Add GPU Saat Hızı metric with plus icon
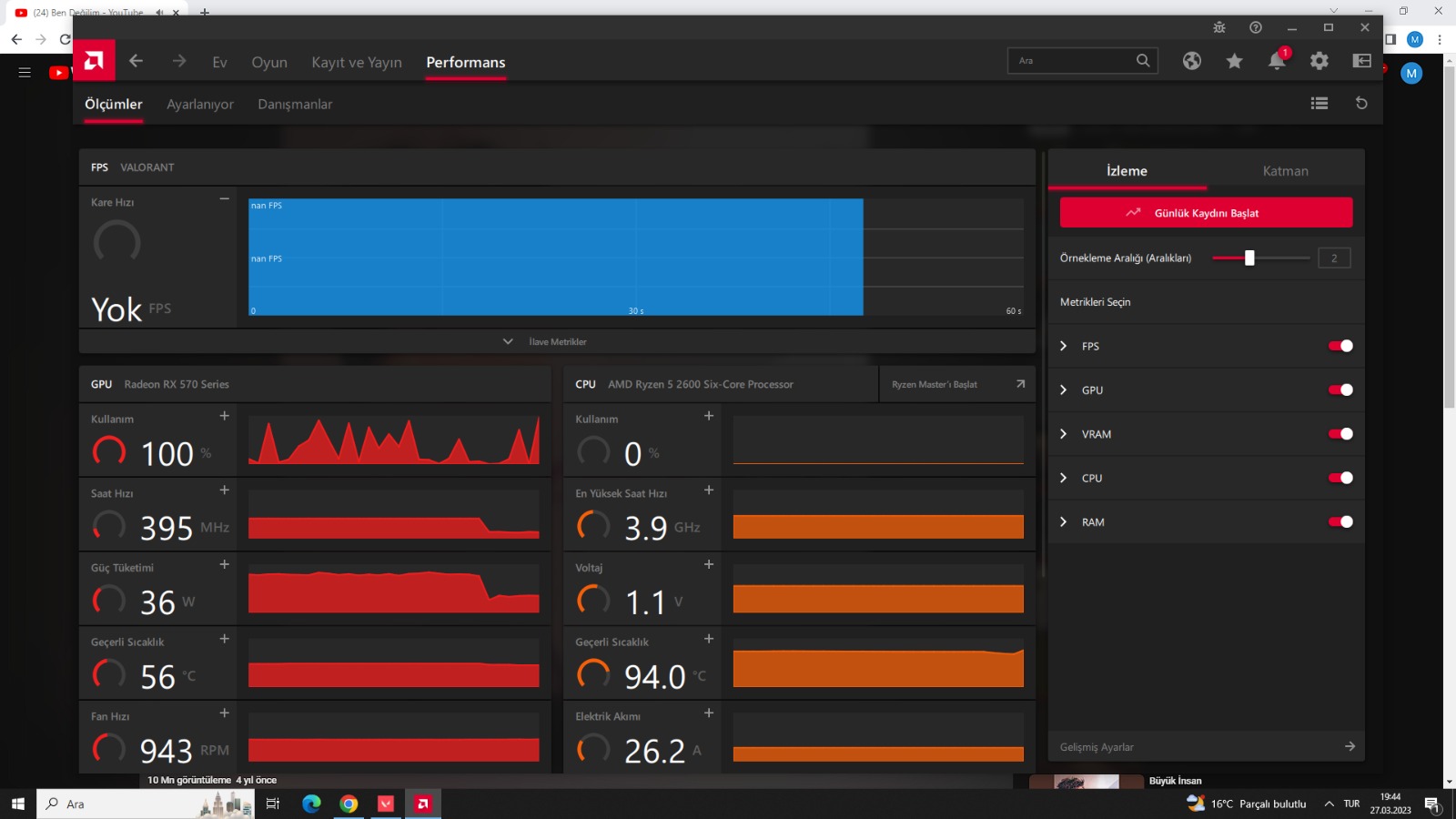This screenshot has height=819, width=1456. pos(224,490)
